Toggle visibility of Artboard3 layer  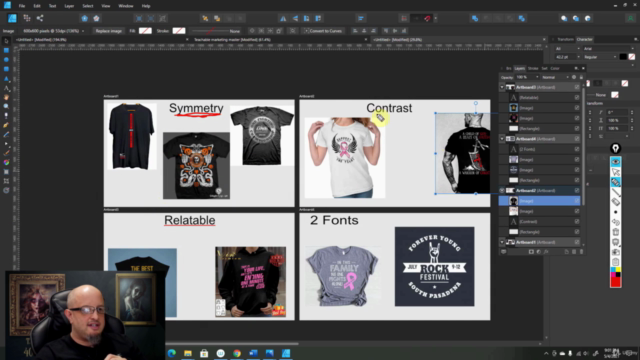[x=577, y=87]
